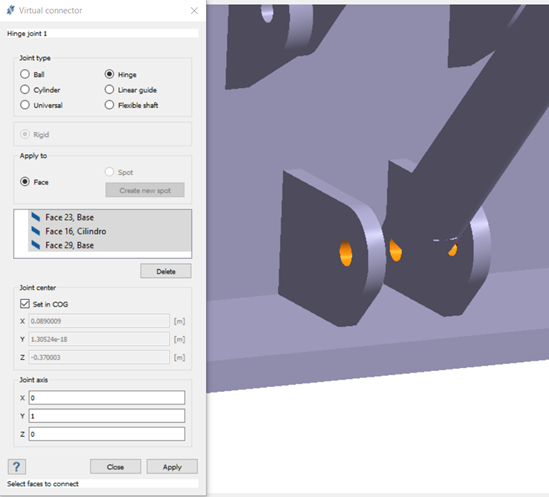Click the Close button
Image resolution: width=549 pixels, height=497 pixels.
point(116,467)
